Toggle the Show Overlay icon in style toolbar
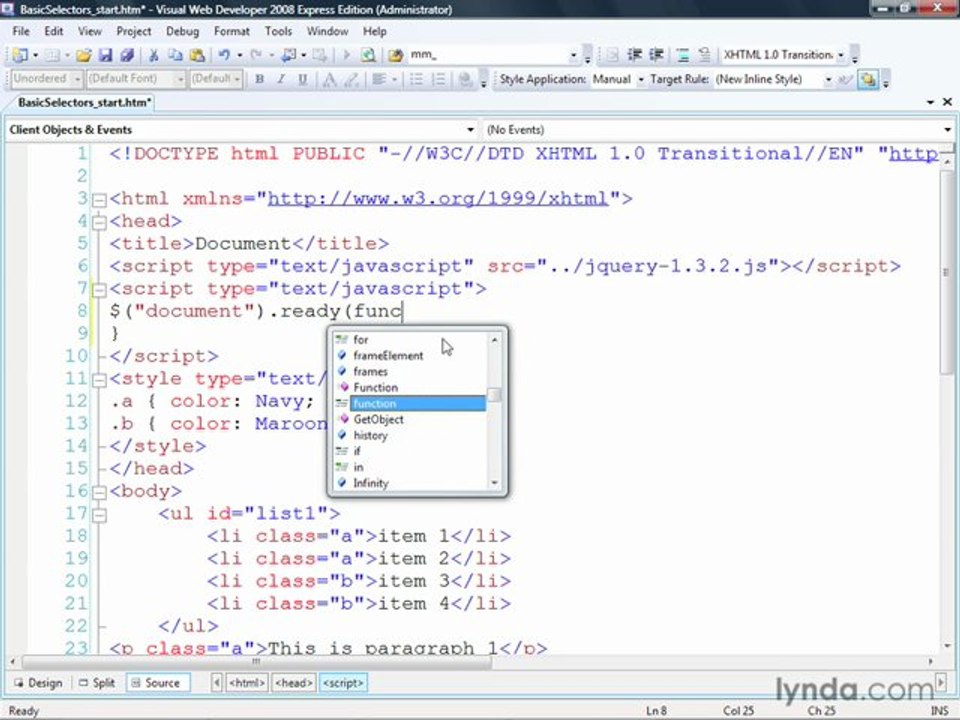The width and height of the screenshot is (960, 720). coord(868,80)
